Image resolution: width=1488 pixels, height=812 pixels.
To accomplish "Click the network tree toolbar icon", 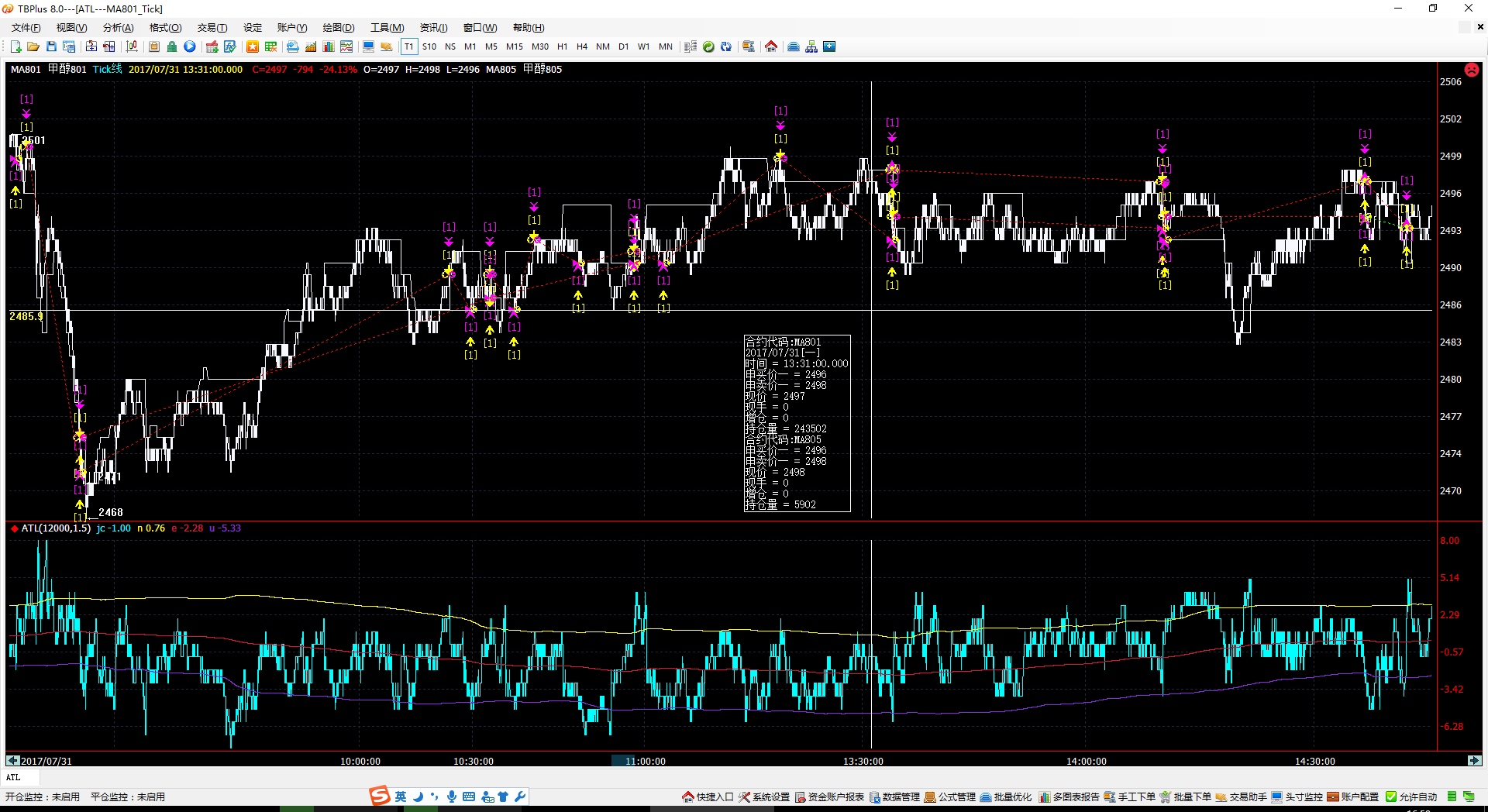I will click(x=811, y=46).
